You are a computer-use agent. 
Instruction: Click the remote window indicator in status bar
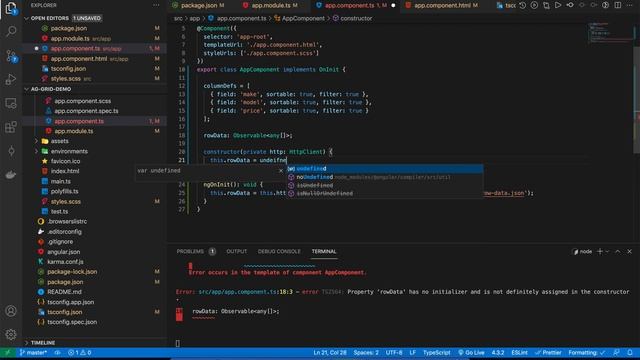point(7,353)
